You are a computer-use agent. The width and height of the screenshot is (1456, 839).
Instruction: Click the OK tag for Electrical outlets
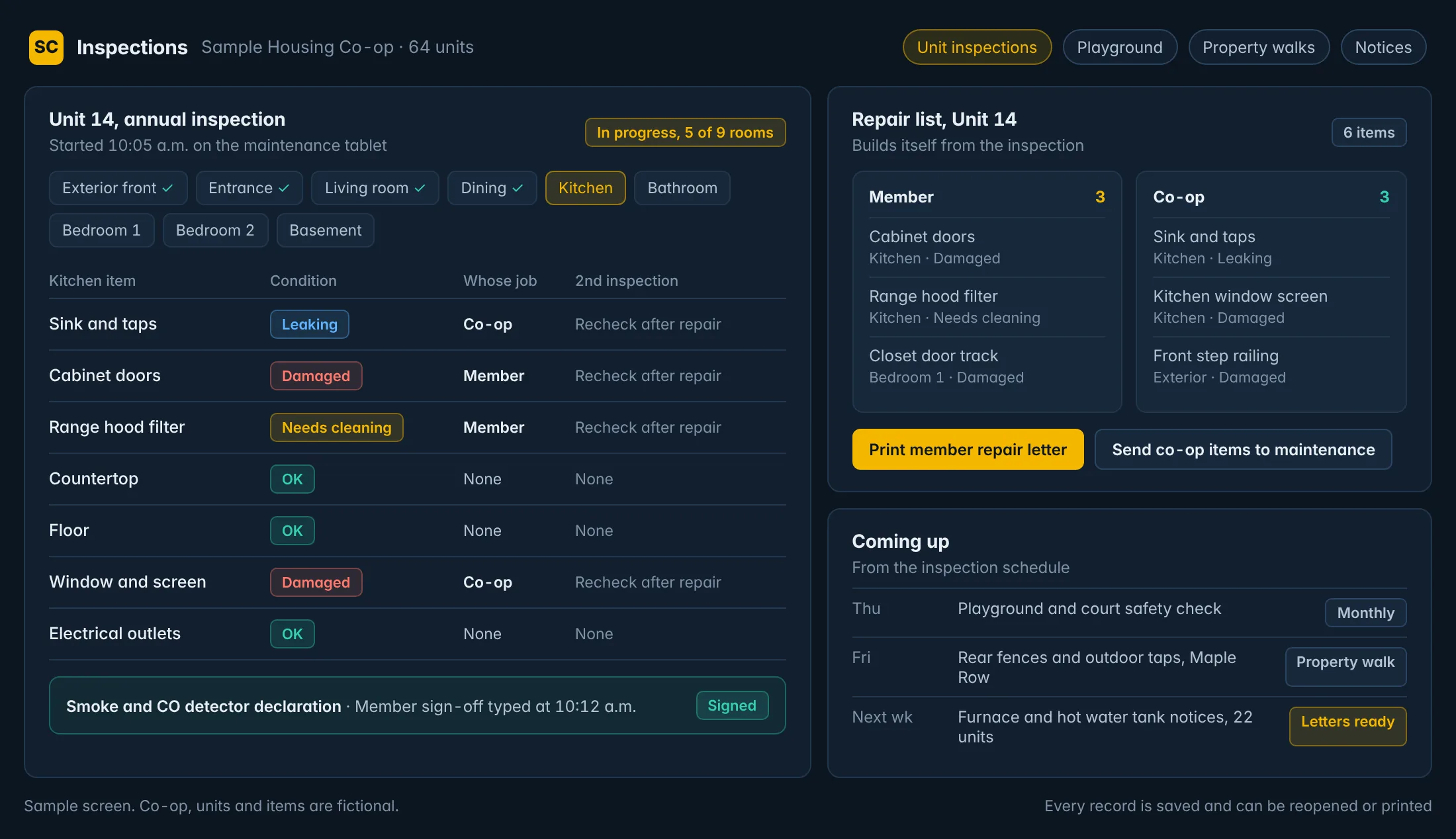292,634
